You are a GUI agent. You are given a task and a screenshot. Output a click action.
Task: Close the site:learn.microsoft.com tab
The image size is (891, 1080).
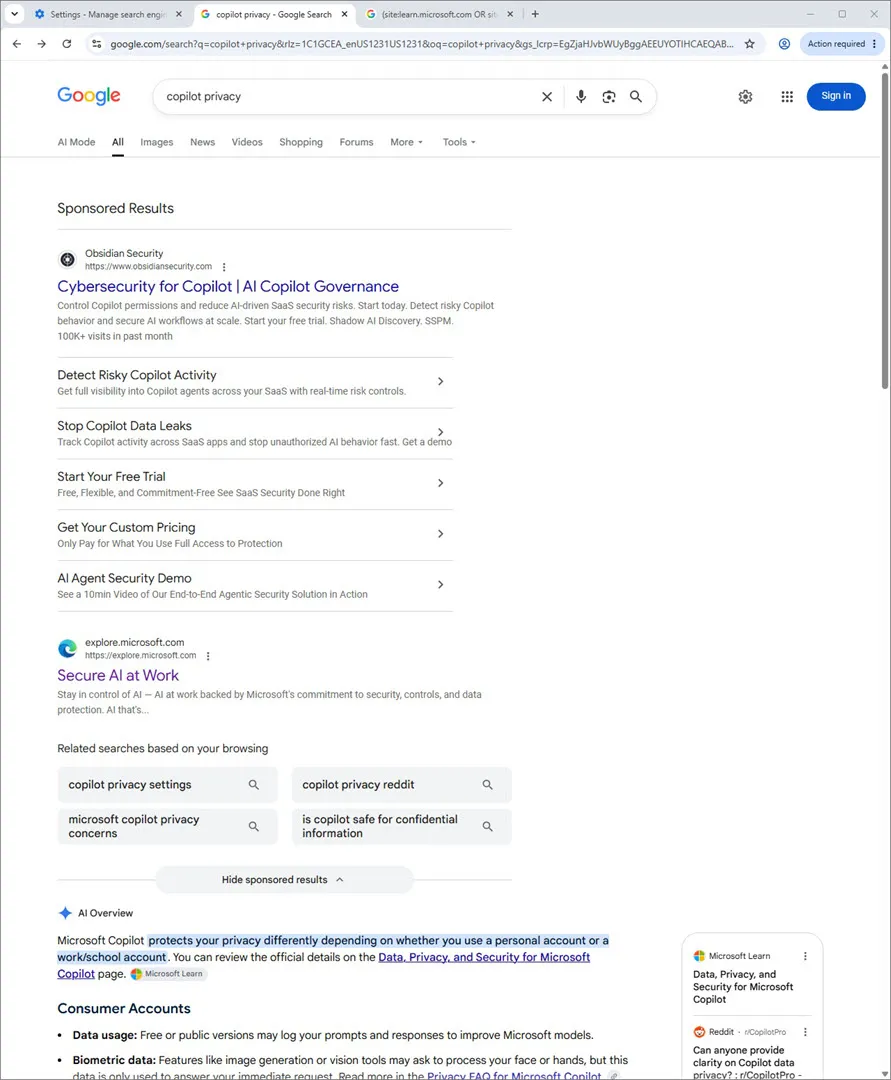click(510, 14)
